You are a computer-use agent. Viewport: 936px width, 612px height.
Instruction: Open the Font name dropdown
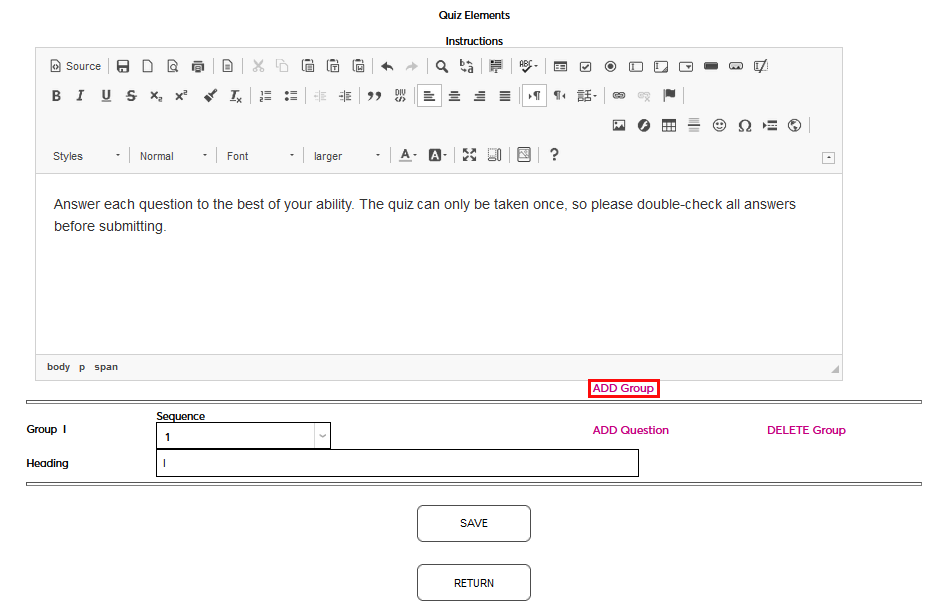tap(261, 156)
